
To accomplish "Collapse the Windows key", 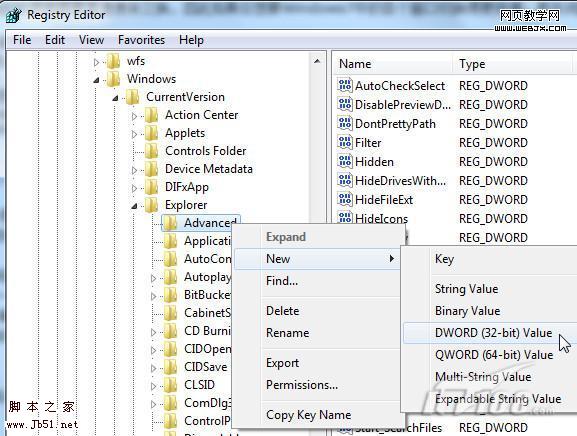I will point(96,80).
